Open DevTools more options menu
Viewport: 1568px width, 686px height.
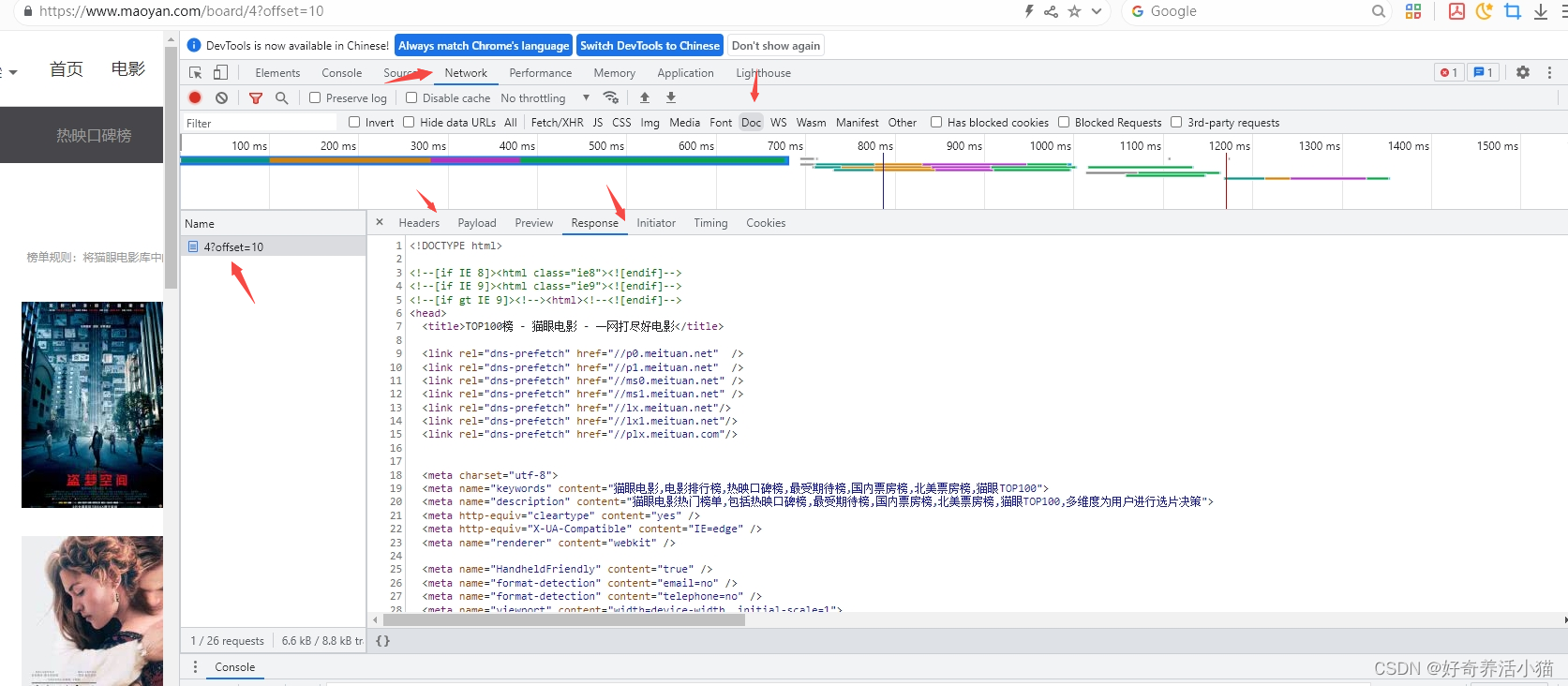(1549, 72)
